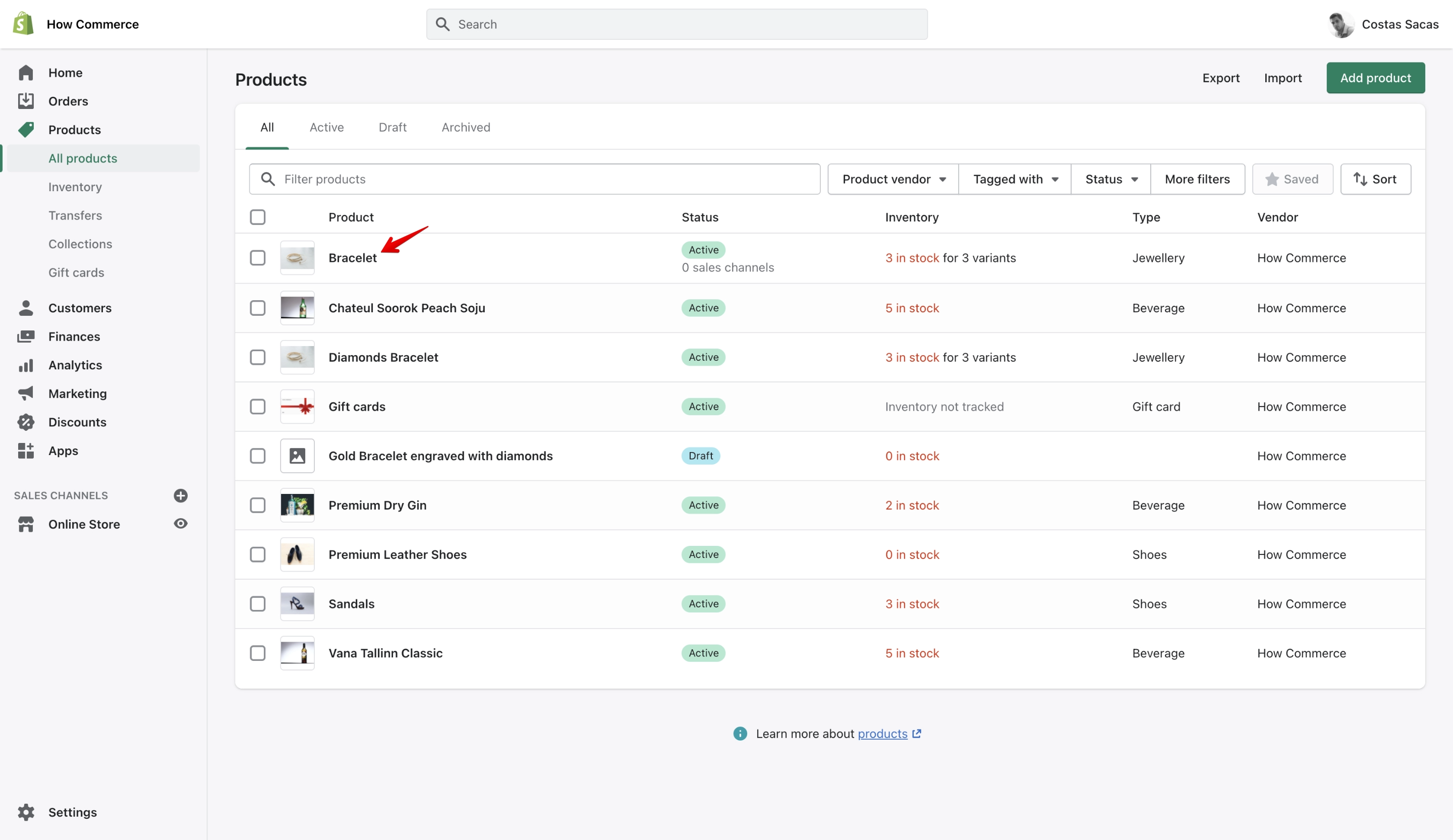Open Orders via inbox icon
The image size is (1453, 840).
pos(26,101)
